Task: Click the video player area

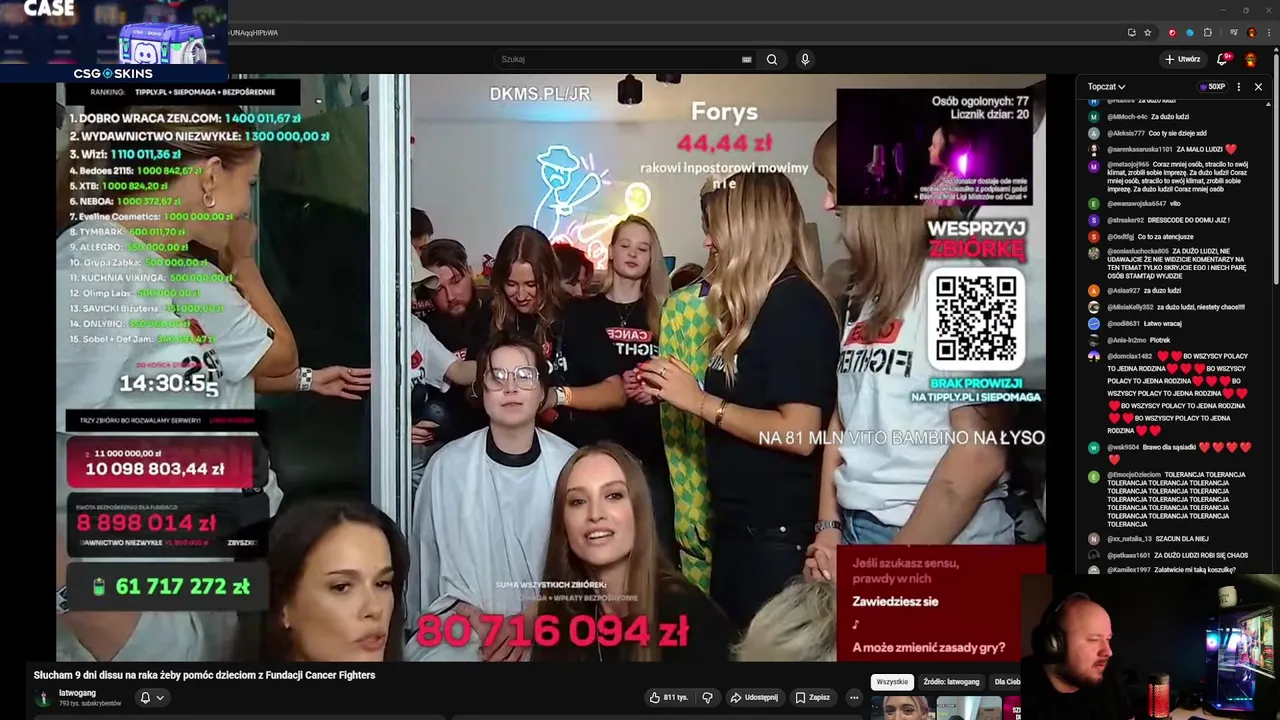Action: coord(551,368)
